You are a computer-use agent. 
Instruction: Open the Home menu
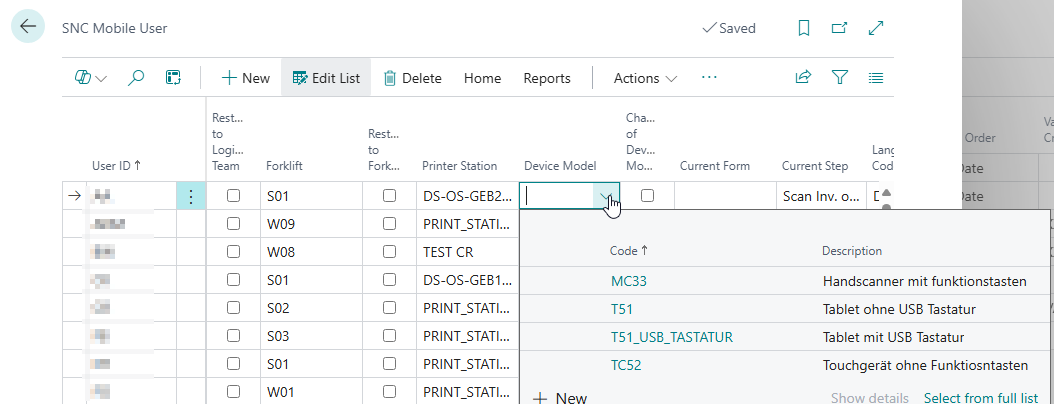pyautogui.click(x=482, y=78)
